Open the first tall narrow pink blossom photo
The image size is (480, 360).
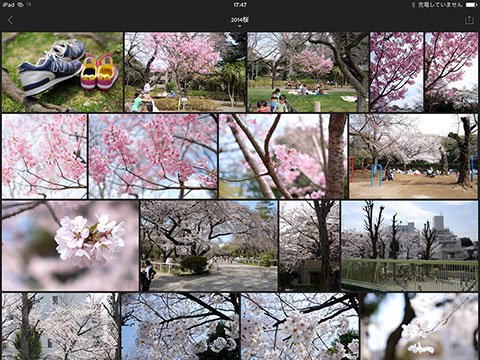pos(397,72)
